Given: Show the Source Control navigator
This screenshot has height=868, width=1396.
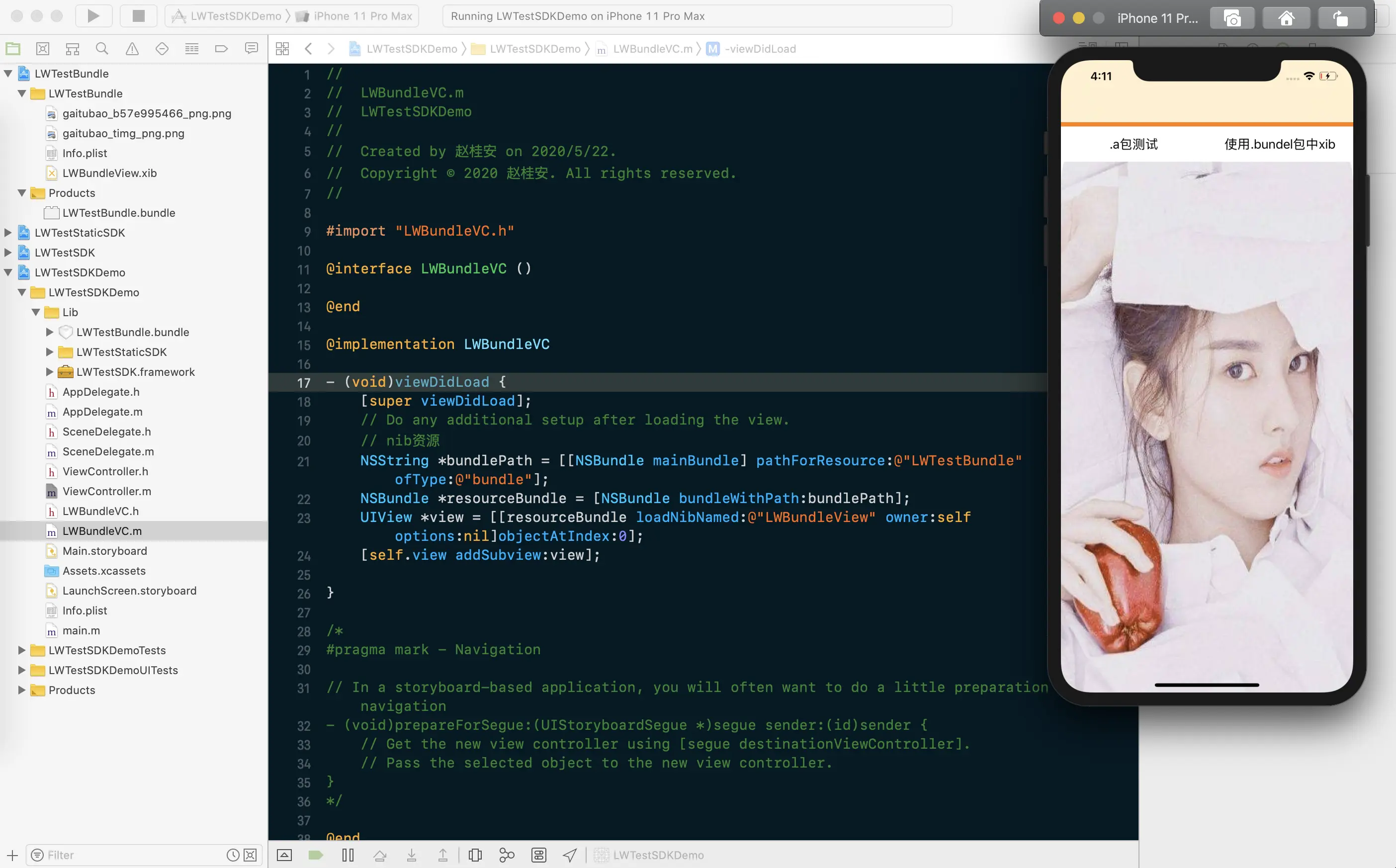Looking at the screenshot, I should 42,49.
